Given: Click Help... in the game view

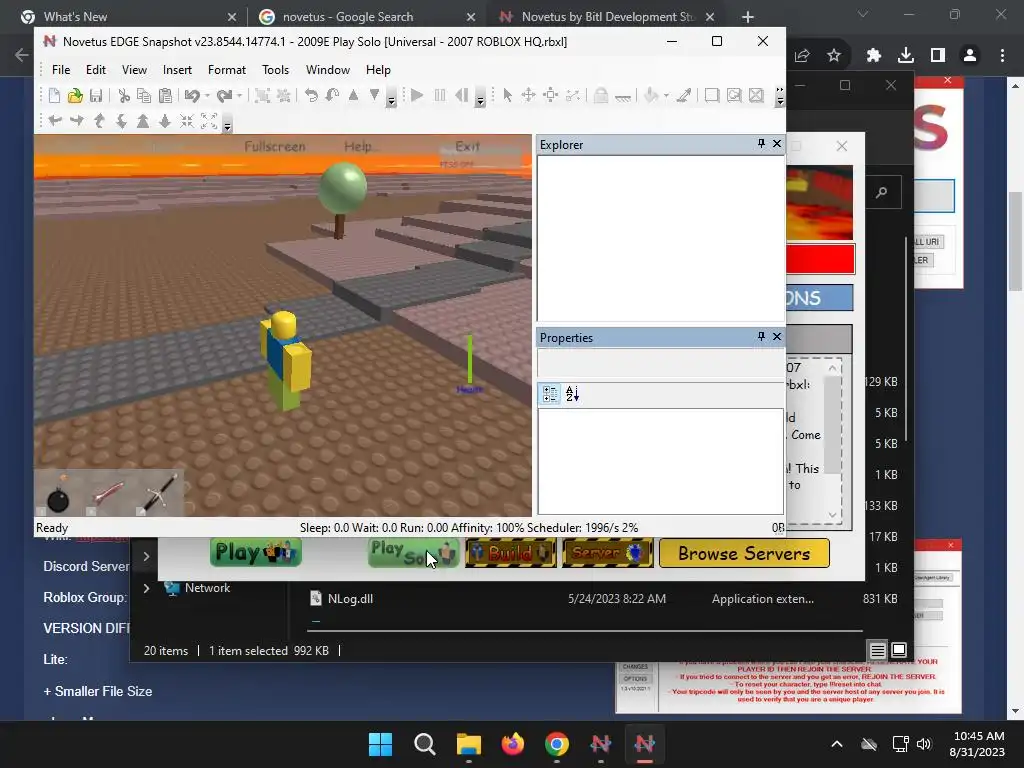Looking at the screenshot, I should coord(361,146).
